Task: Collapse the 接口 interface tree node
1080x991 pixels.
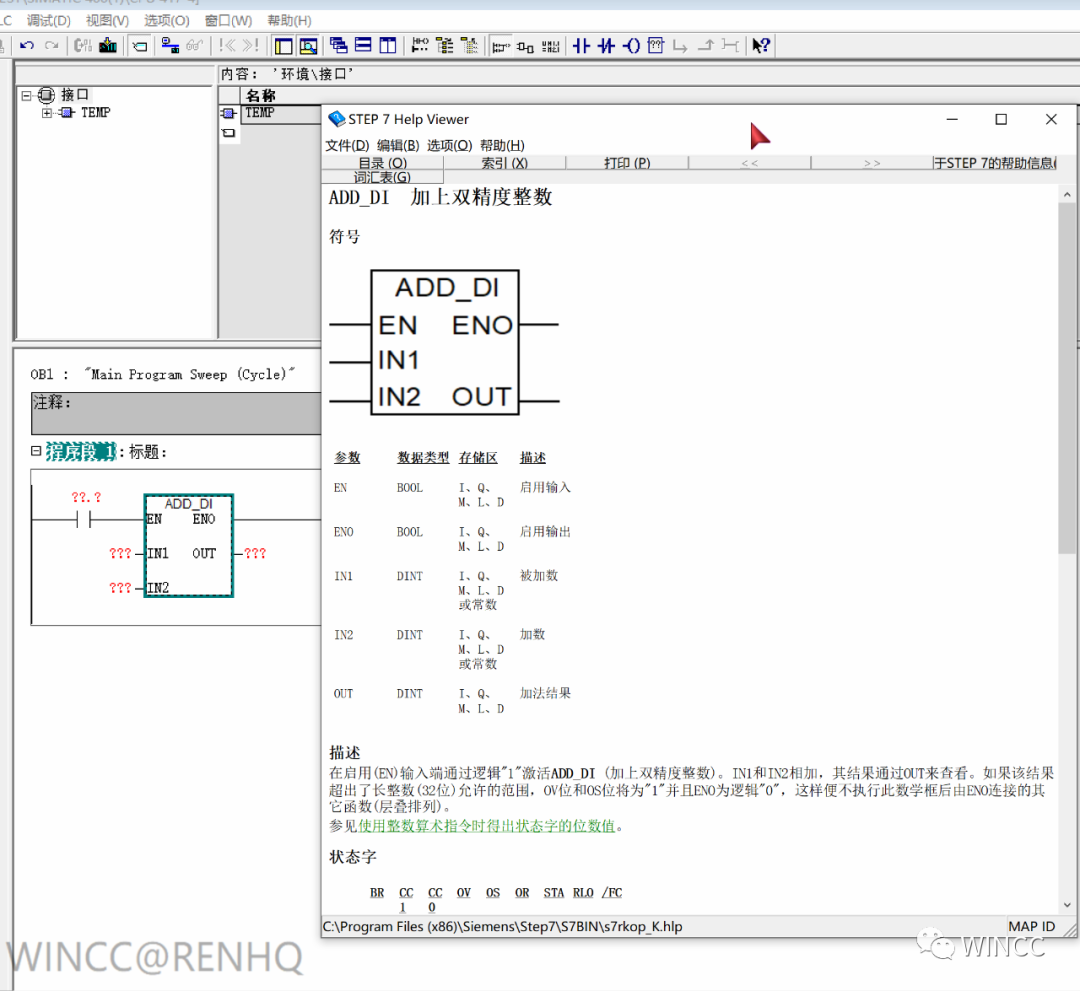Action: [x=26, y=95]
